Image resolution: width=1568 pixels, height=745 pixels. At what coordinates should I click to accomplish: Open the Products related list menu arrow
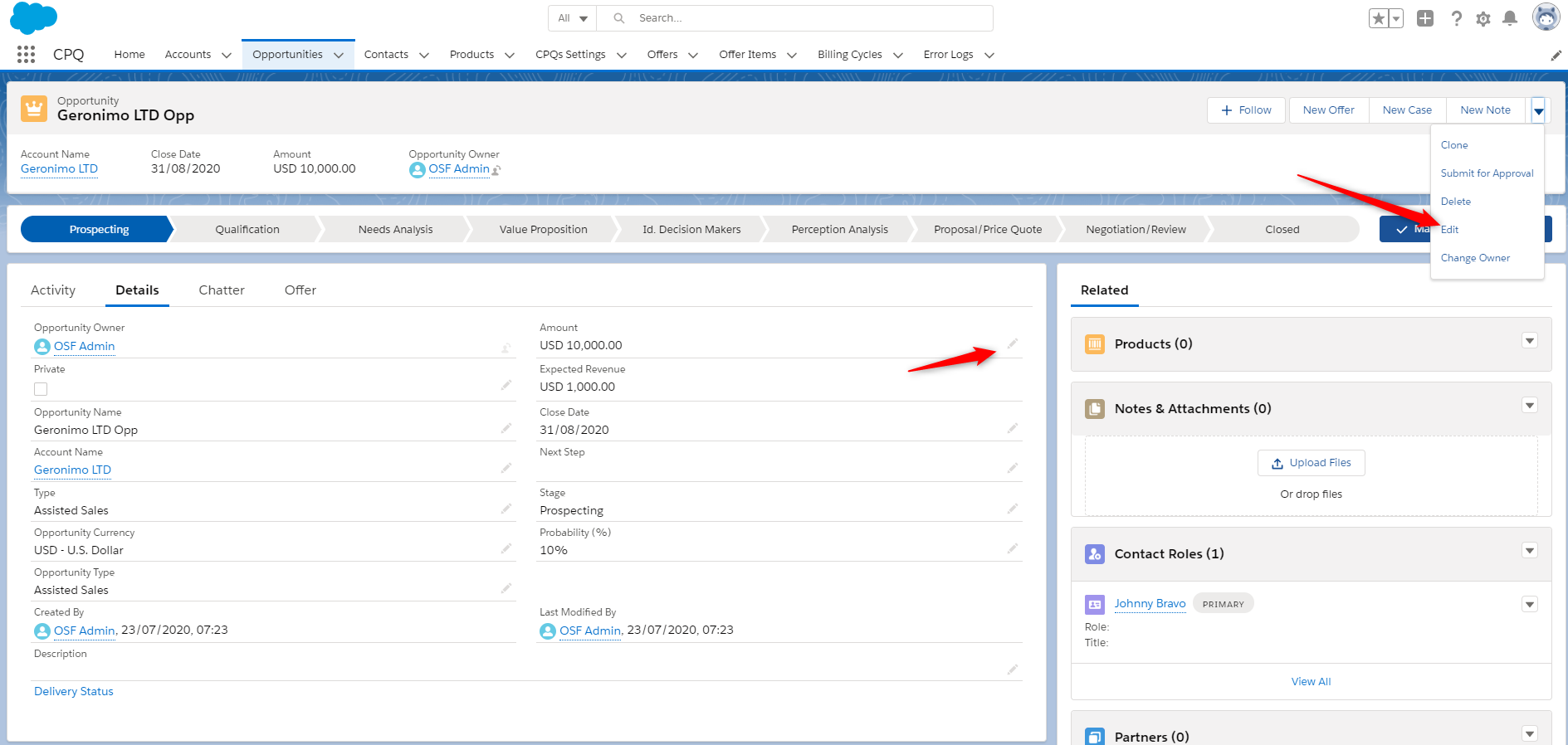[x=1530, y=341]
